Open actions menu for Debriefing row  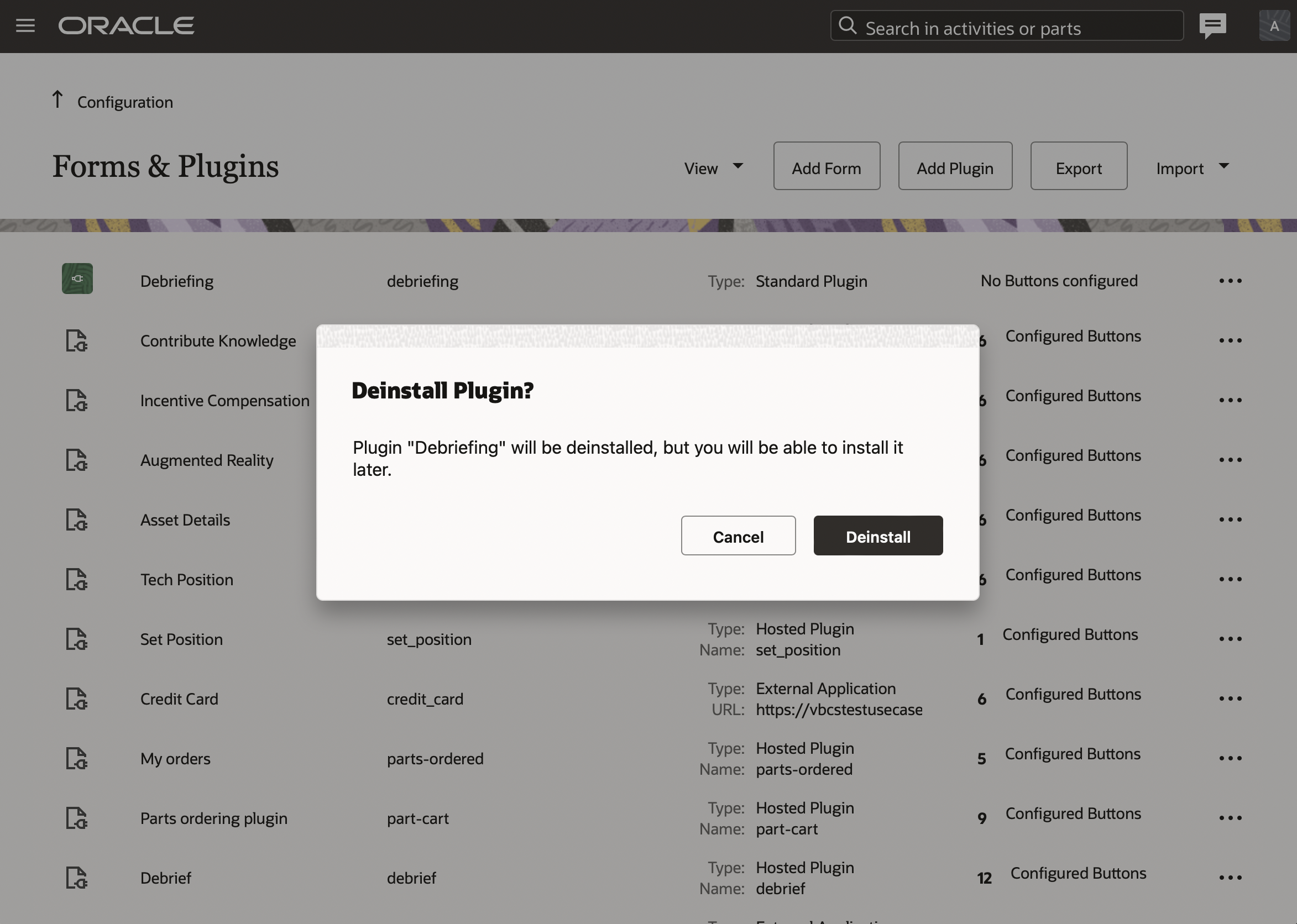tap(1230, 281)
